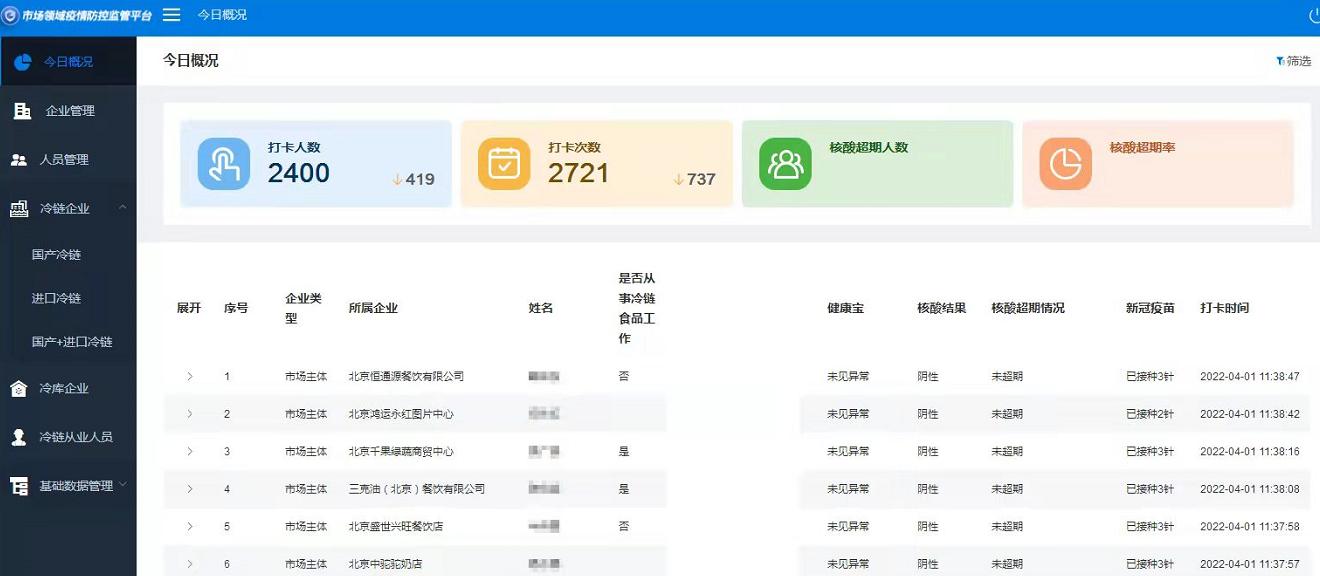Click the 人员管理 people icon

click(19, 160)
